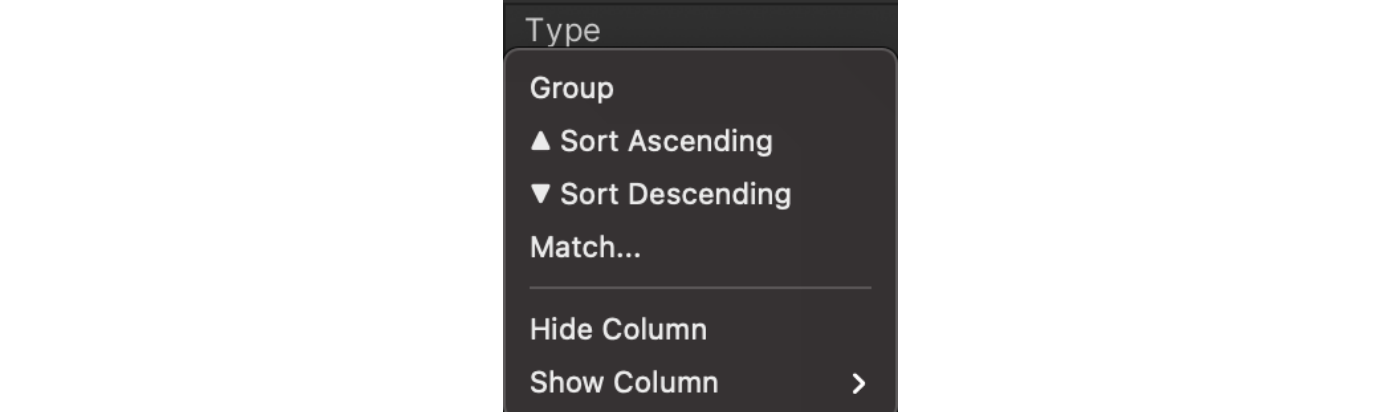This screenshot has width=1400, height=412.
Task: Choose Hide Column in the menu
Action: pos(618,330)
